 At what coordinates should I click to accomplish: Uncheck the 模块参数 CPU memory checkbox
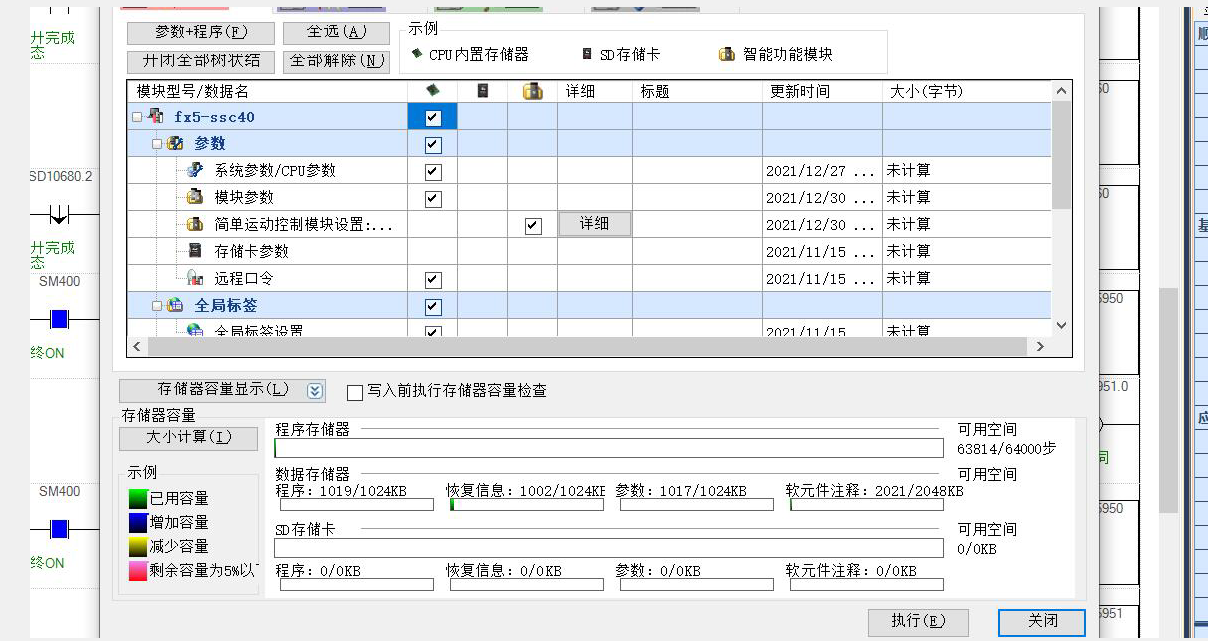coord(433,198)
